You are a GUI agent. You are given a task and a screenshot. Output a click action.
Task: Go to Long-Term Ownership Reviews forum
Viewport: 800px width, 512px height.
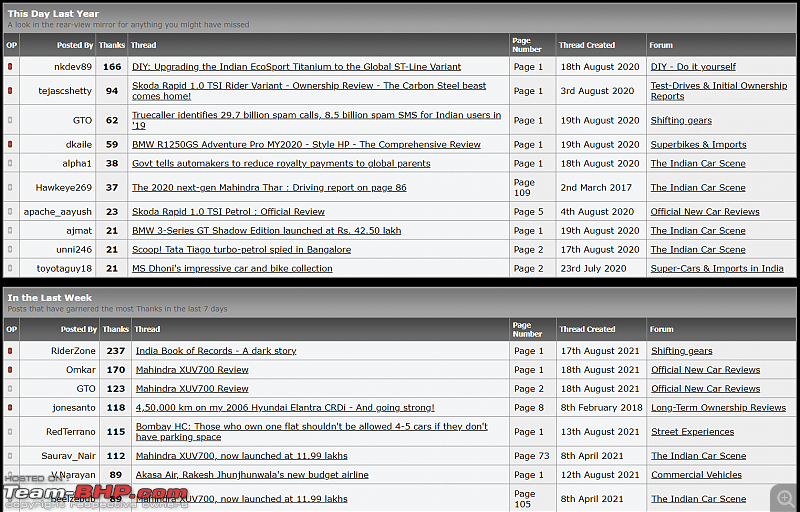click(x=718, y=407)
